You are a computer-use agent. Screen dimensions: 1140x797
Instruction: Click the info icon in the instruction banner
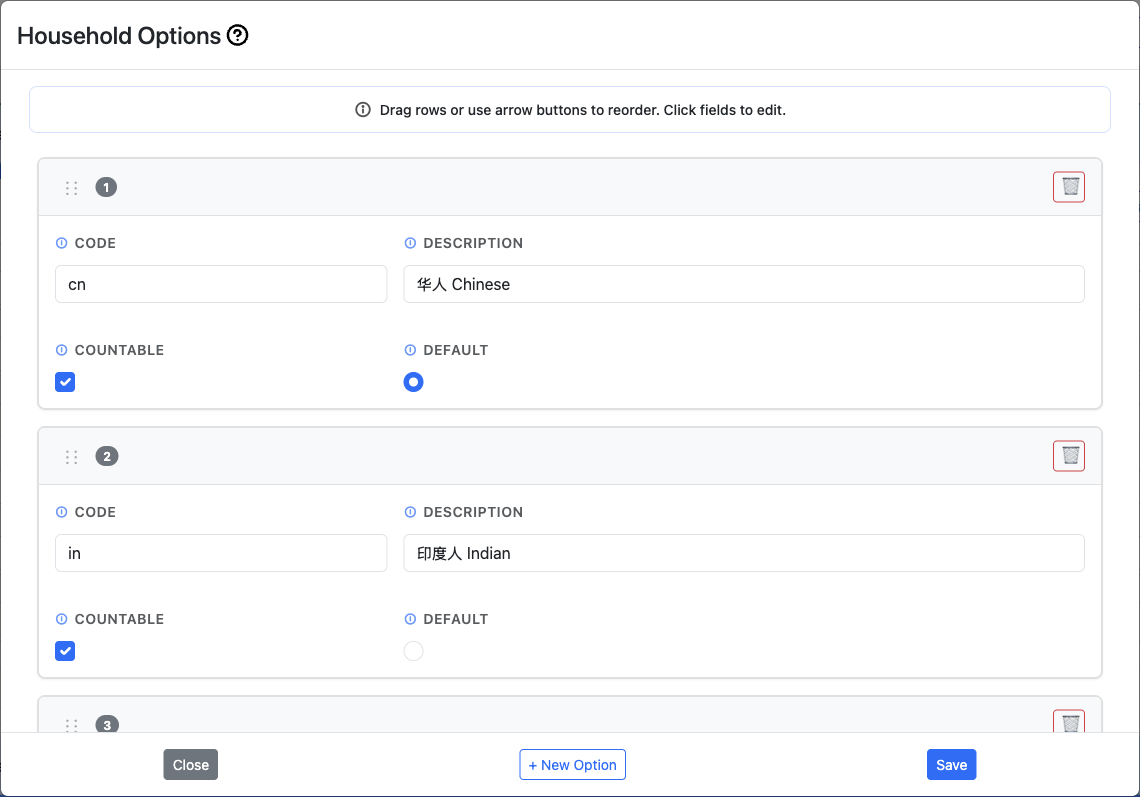[x=362, y=110]
